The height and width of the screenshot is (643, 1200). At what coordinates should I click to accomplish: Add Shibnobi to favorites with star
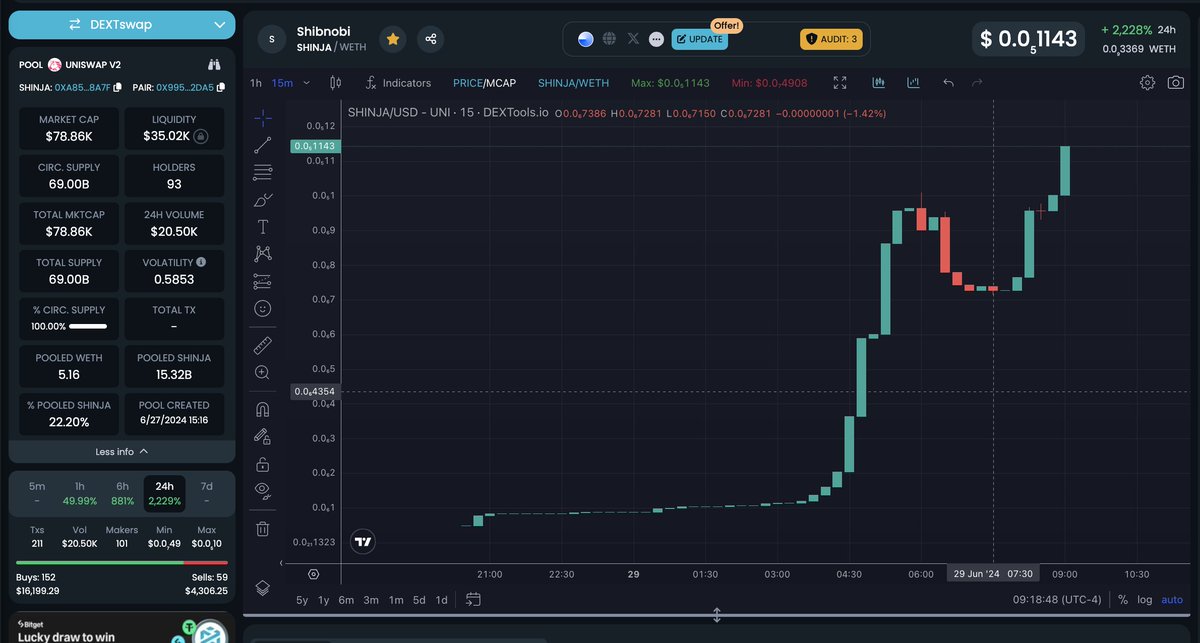pyautogui.click(x=393, y=39)
